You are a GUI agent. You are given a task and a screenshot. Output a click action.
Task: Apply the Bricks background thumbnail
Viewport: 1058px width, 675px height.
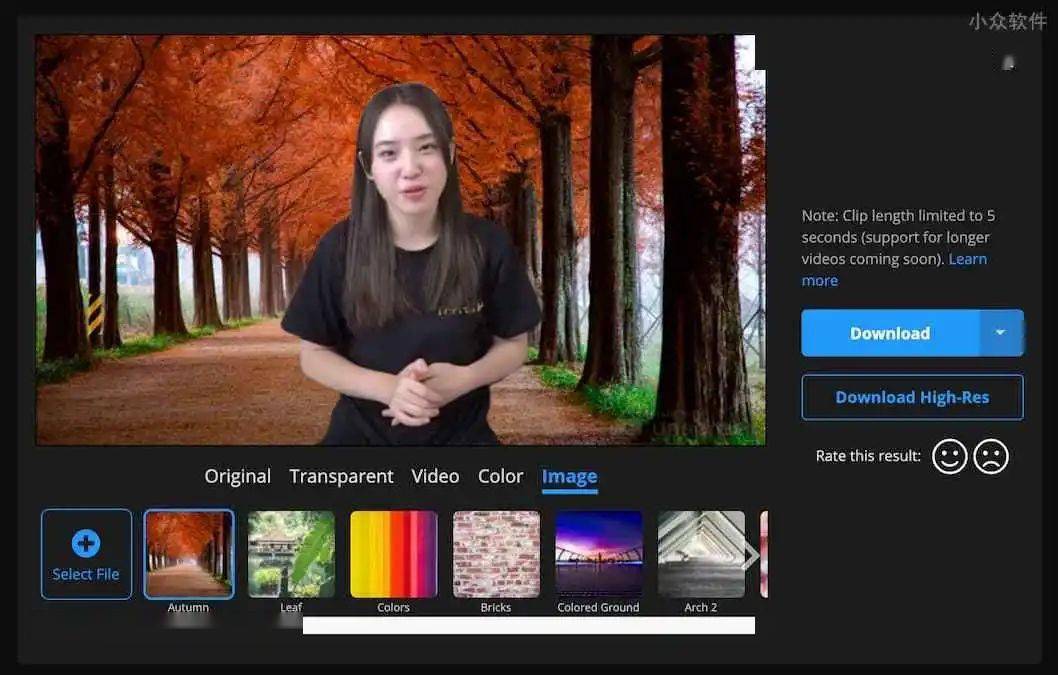point(496,554)
